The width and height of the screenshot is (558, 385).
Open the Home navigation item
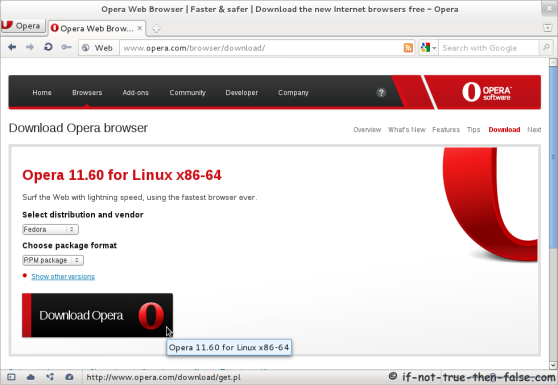[42, 93]
